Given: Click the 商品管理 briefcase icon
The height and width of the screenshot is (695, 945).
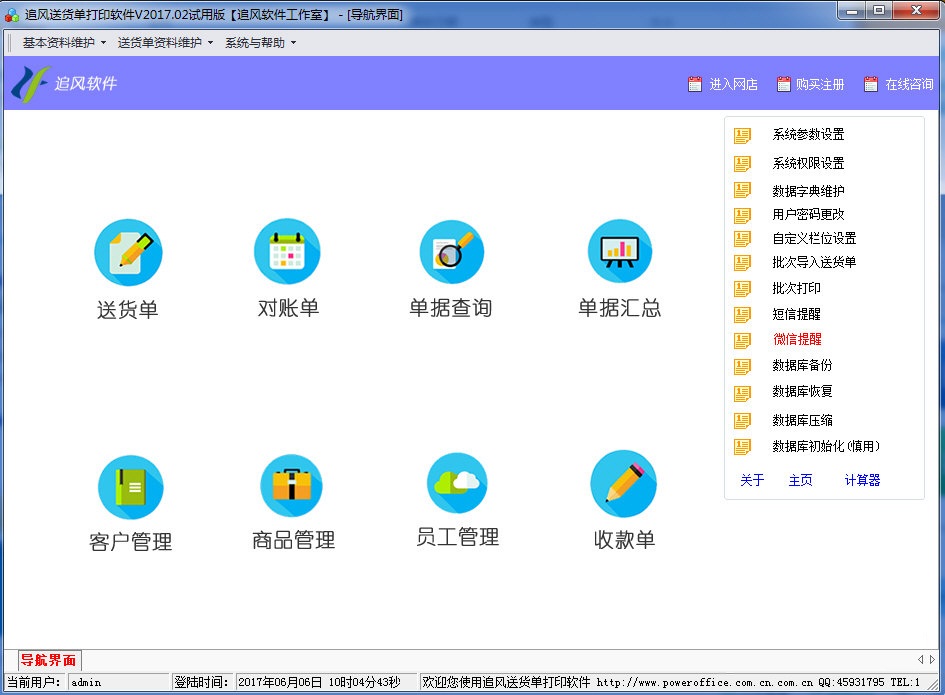Looking at the screenshot, I should coord(291,486).
